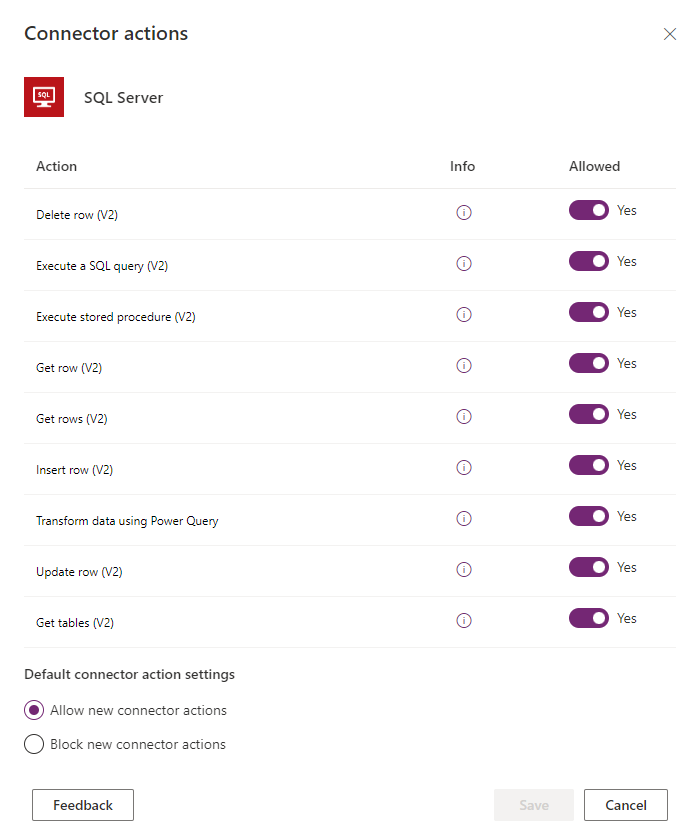
Task: View info for Transform data using Power Query
Action: (x=463, y=519)
